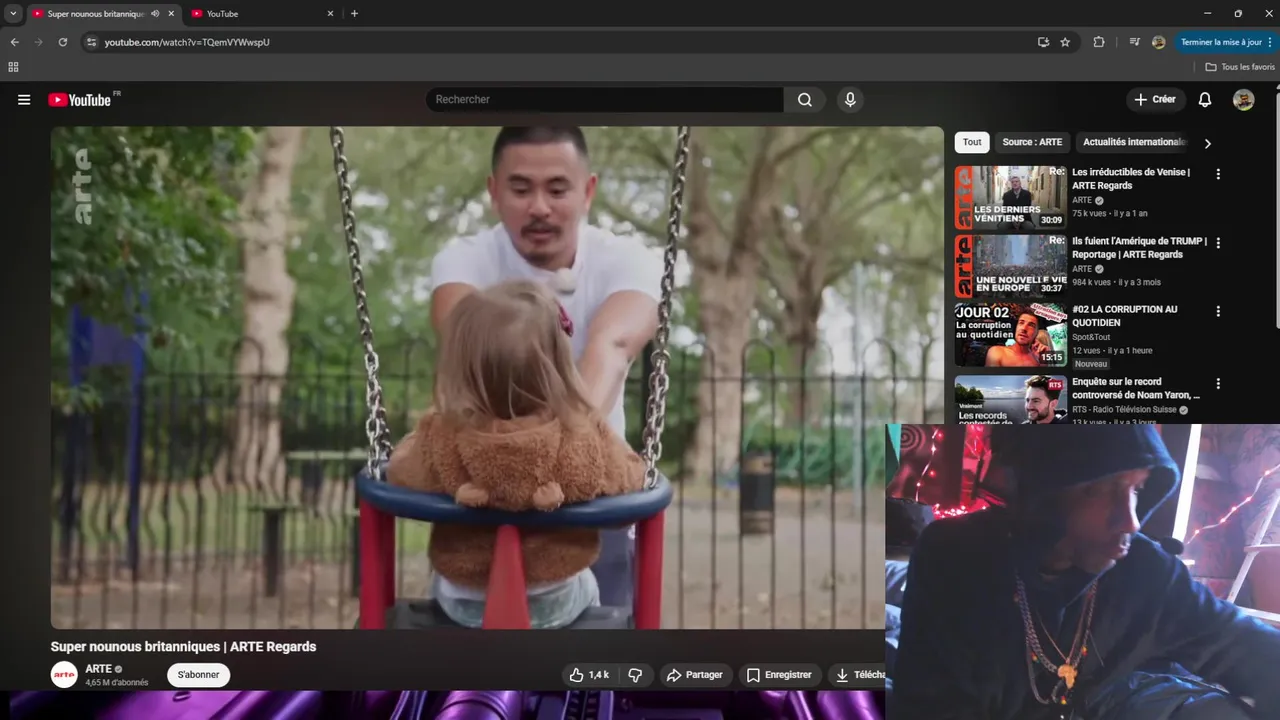This screenshot has width=1280, height=720.
Task: Click the browser forward arrow
Action: pyautogui.click(x=38, y=42)
